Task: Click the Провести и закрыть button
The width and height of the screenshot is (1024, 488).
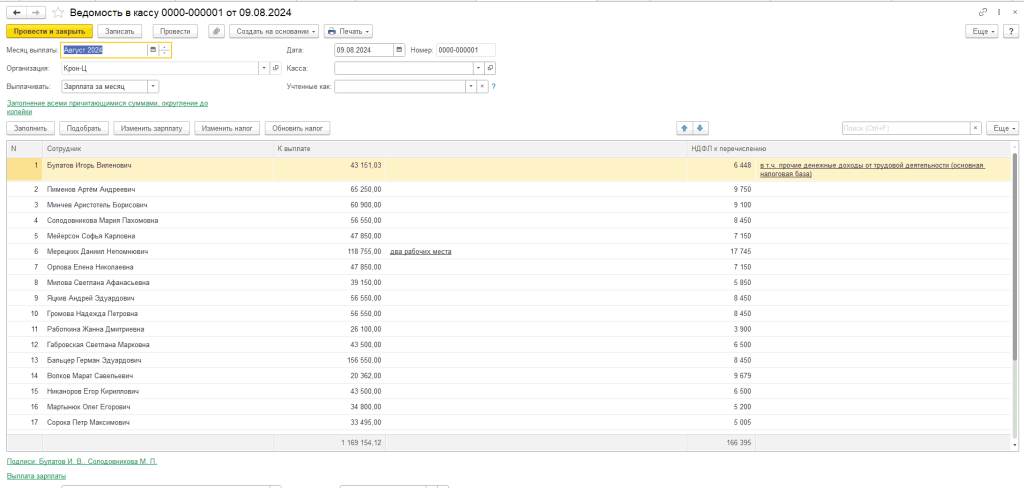Action: (x=49, y=31)
